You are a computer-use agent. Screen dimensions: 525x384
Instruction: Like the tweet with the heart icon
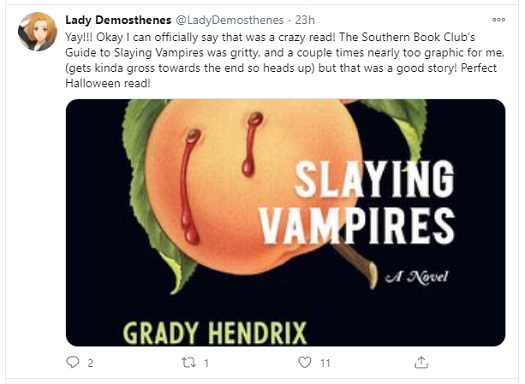[x=305, y=362]
